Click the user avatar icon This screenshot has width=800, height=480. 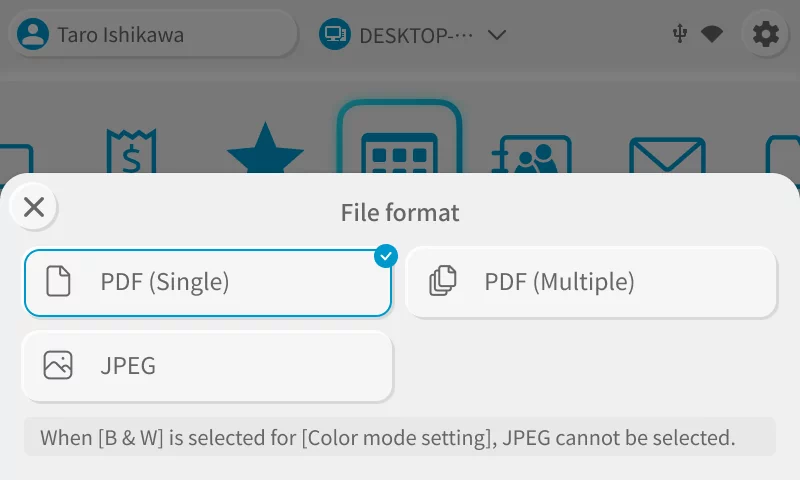click(x=33, y=35)
